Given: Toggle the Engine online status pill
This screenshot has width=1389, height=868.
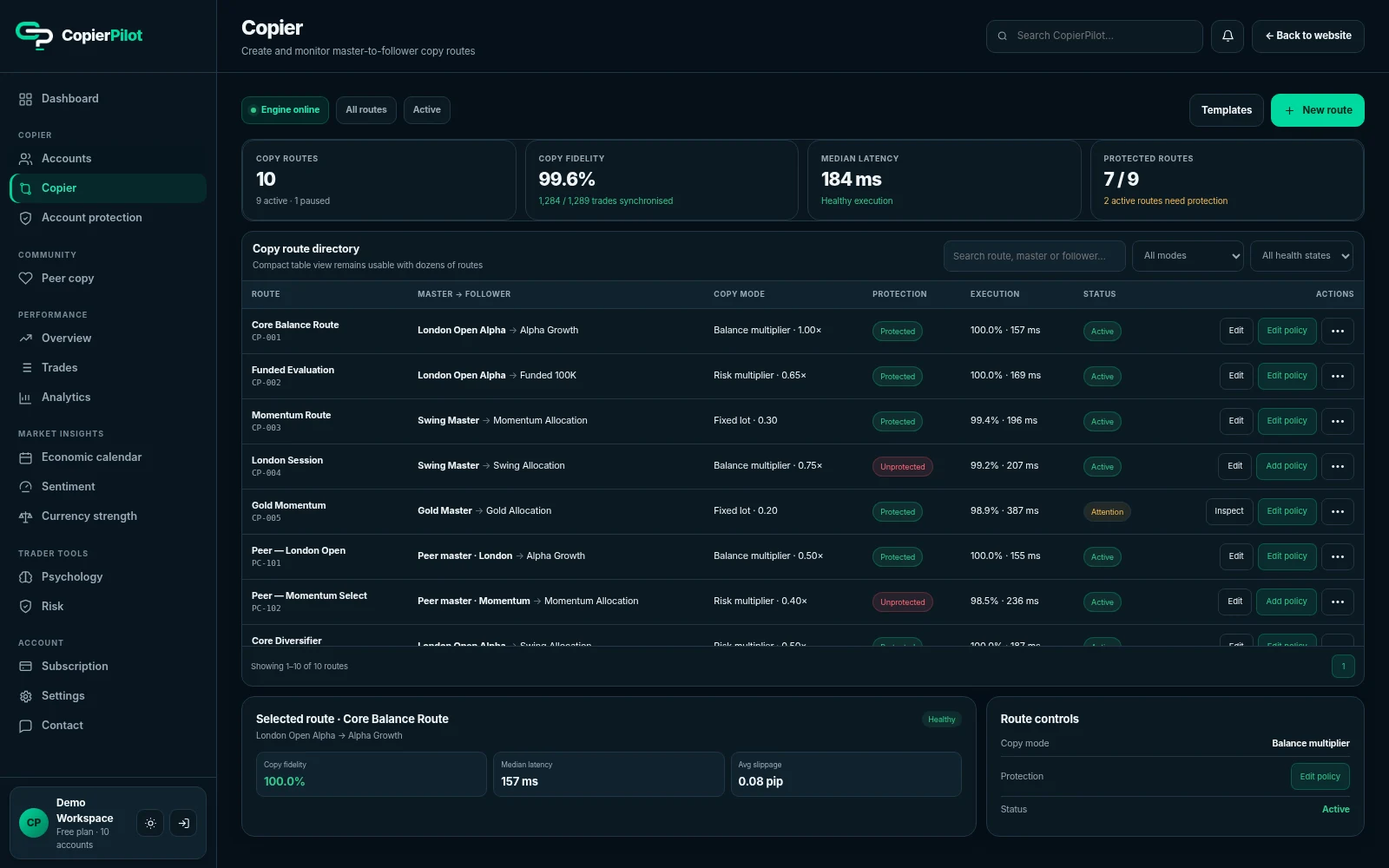Looking at the screenshot, I should [x=285, y=110].
